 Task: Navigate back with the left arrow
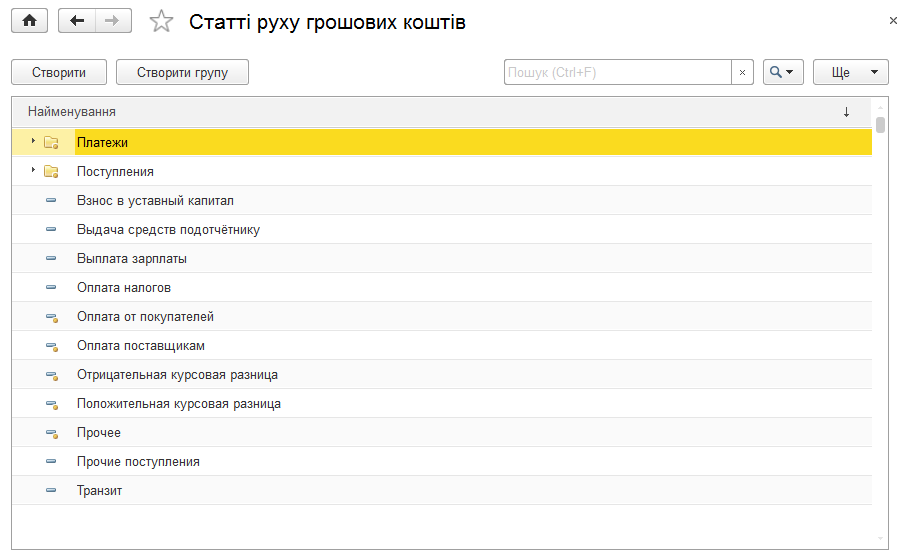[x=77, y=21]
